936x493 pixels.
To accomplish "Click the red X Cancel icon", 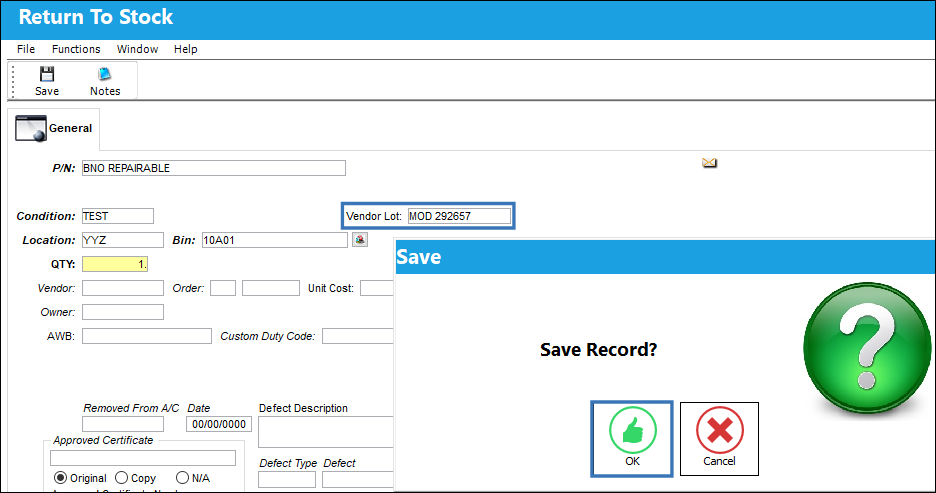I will [x=719, y=430].
